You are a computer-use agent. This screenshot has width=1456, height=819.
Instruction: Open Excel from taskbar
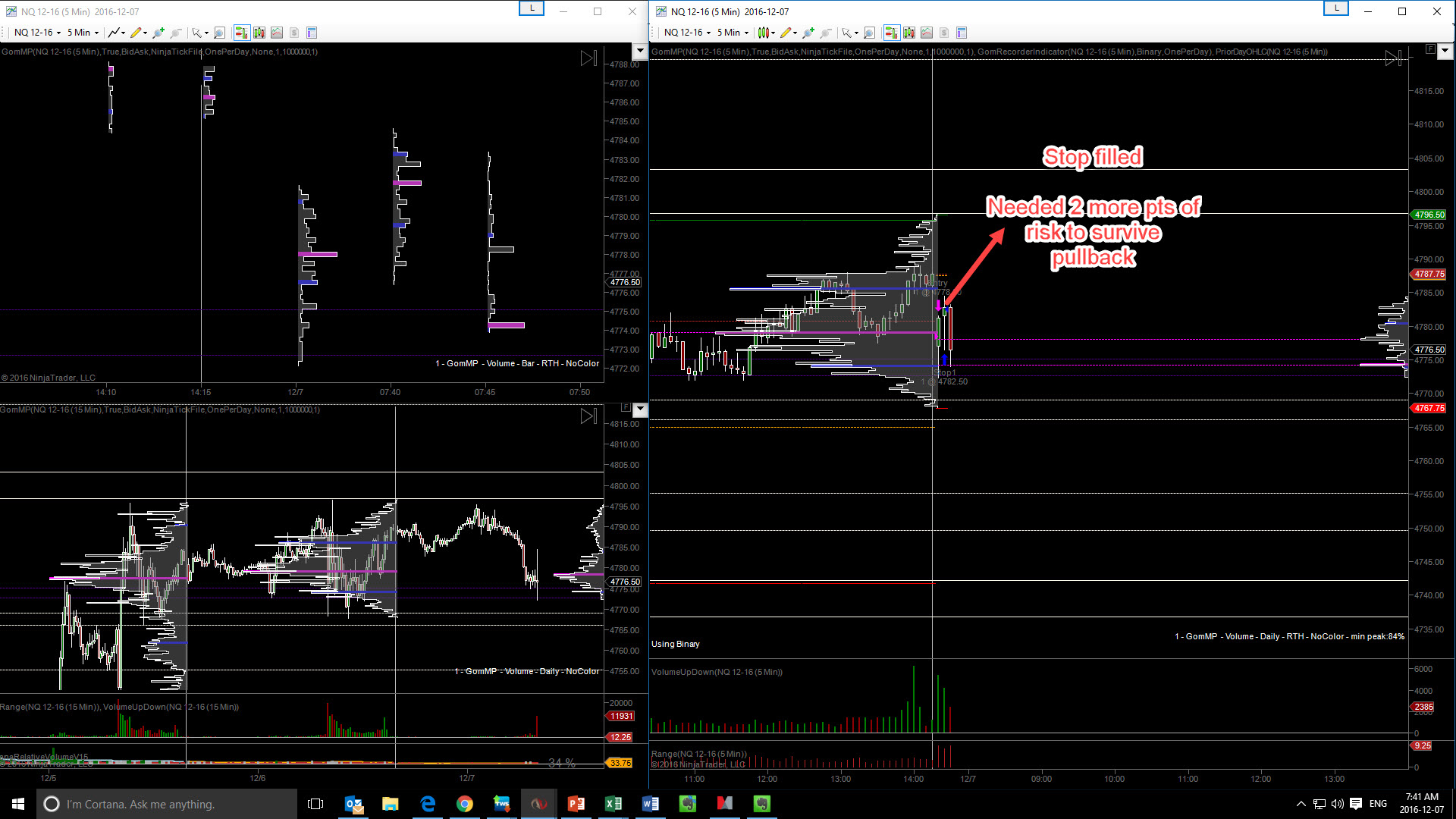[613, 804]
